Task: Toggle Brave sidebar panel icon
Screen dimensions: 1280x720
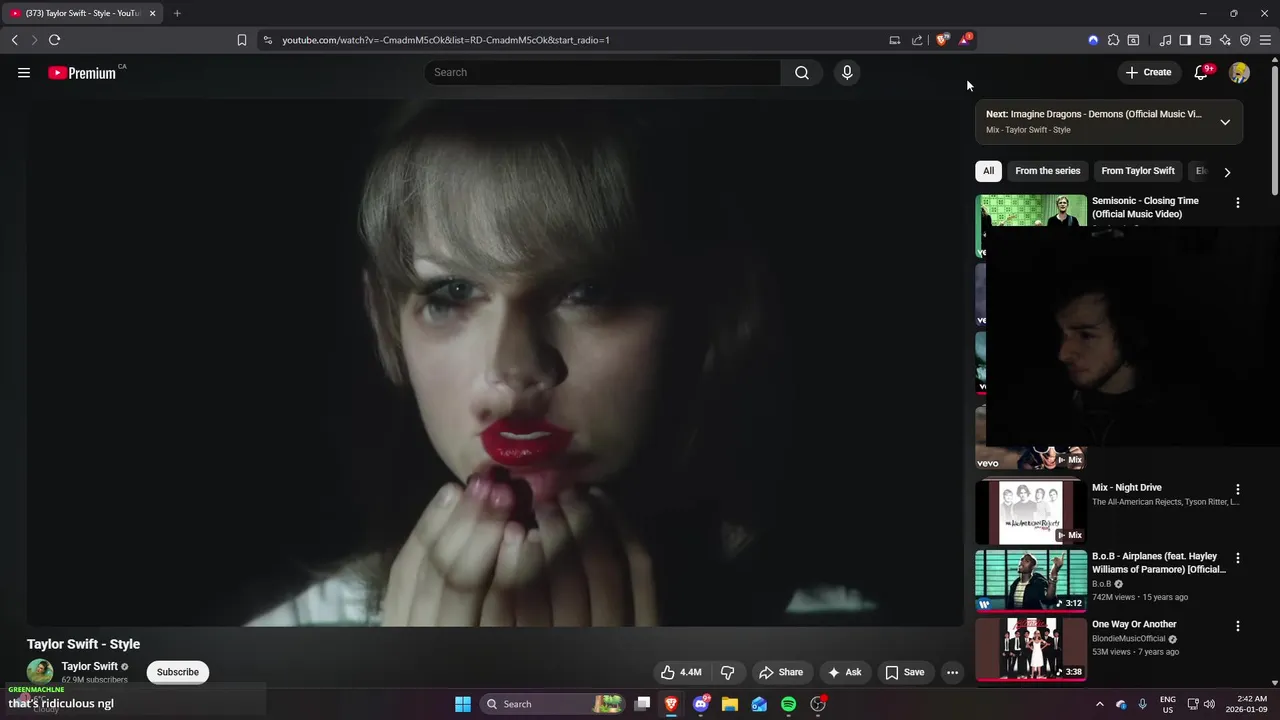Action: (x=1185, y=40)
